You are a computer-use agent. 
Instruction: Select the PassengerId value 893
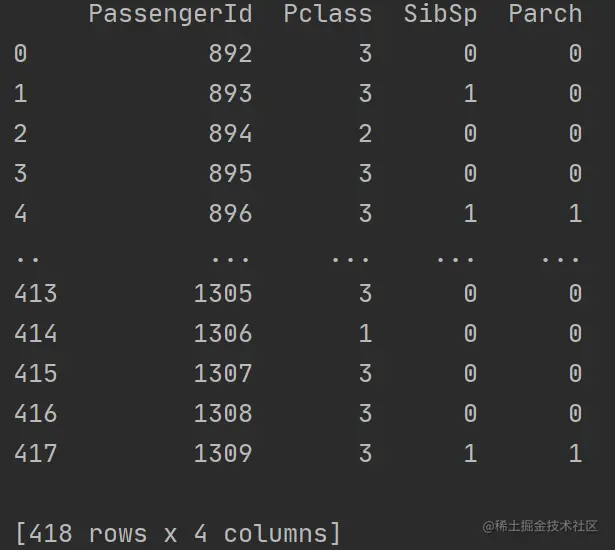[x=230, y=94]
